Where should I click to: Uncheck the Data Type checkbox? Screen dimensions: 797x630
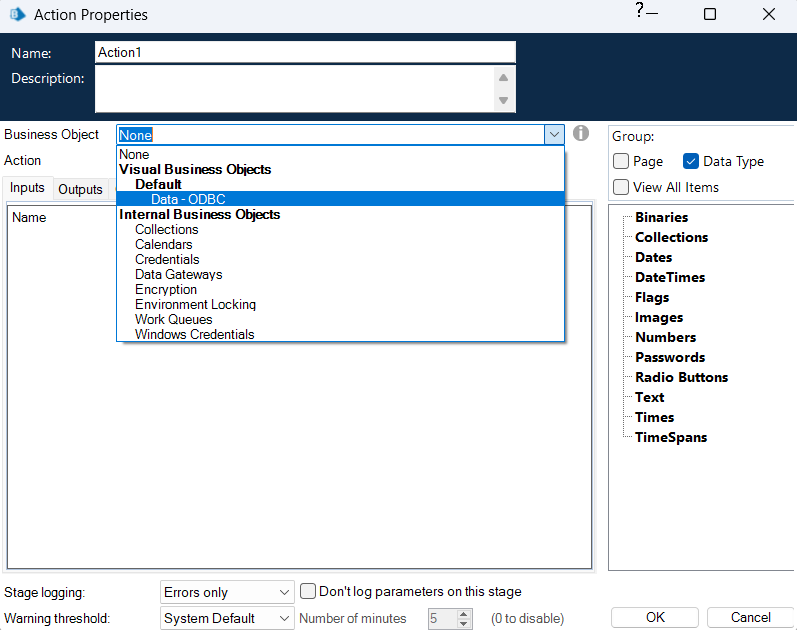[x=691, y=161]
